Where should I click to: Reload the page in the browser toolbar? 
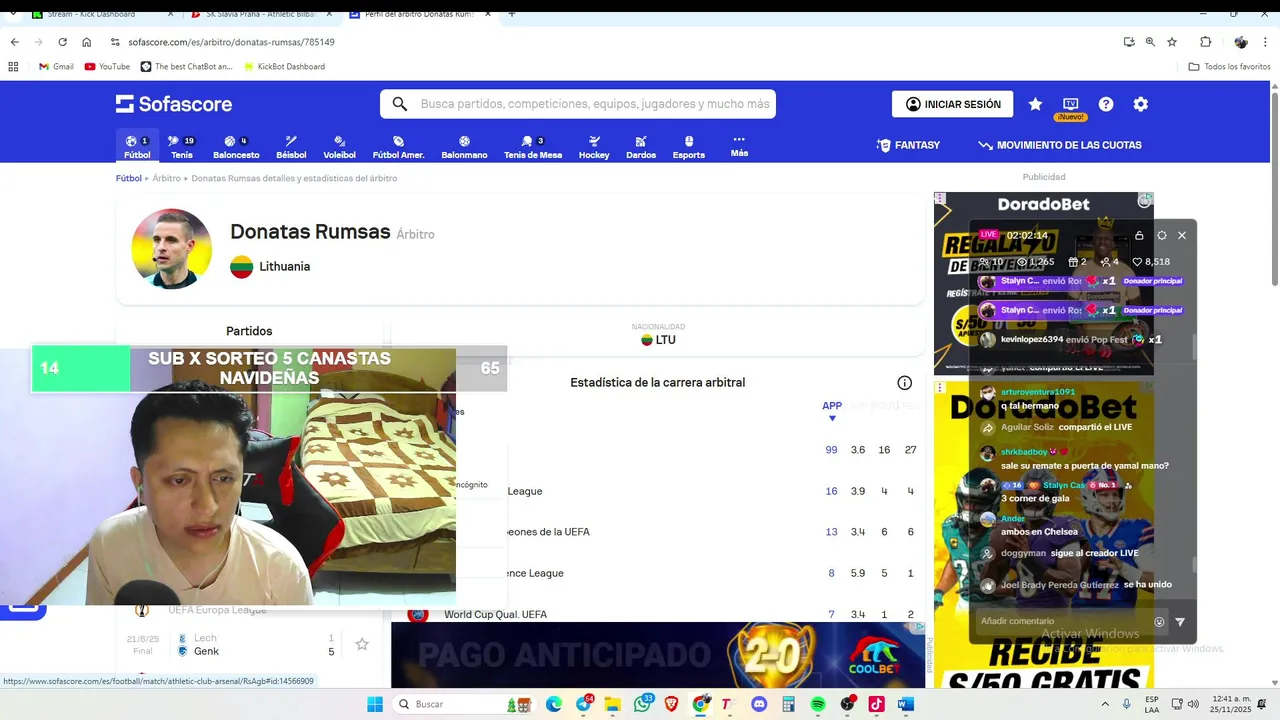[62, 42]
